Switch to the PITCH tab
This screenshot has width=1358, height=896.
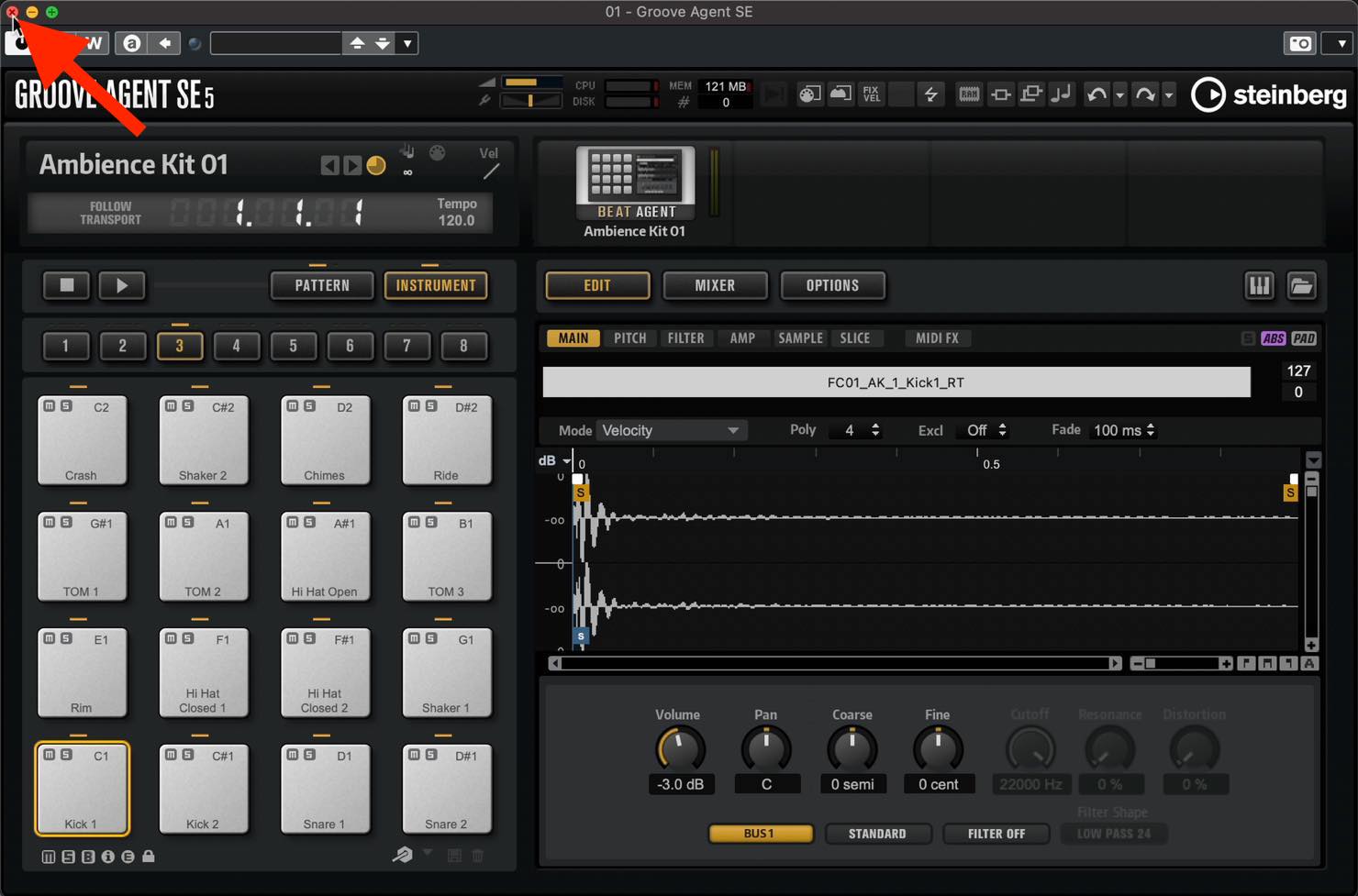coord(629,338)
